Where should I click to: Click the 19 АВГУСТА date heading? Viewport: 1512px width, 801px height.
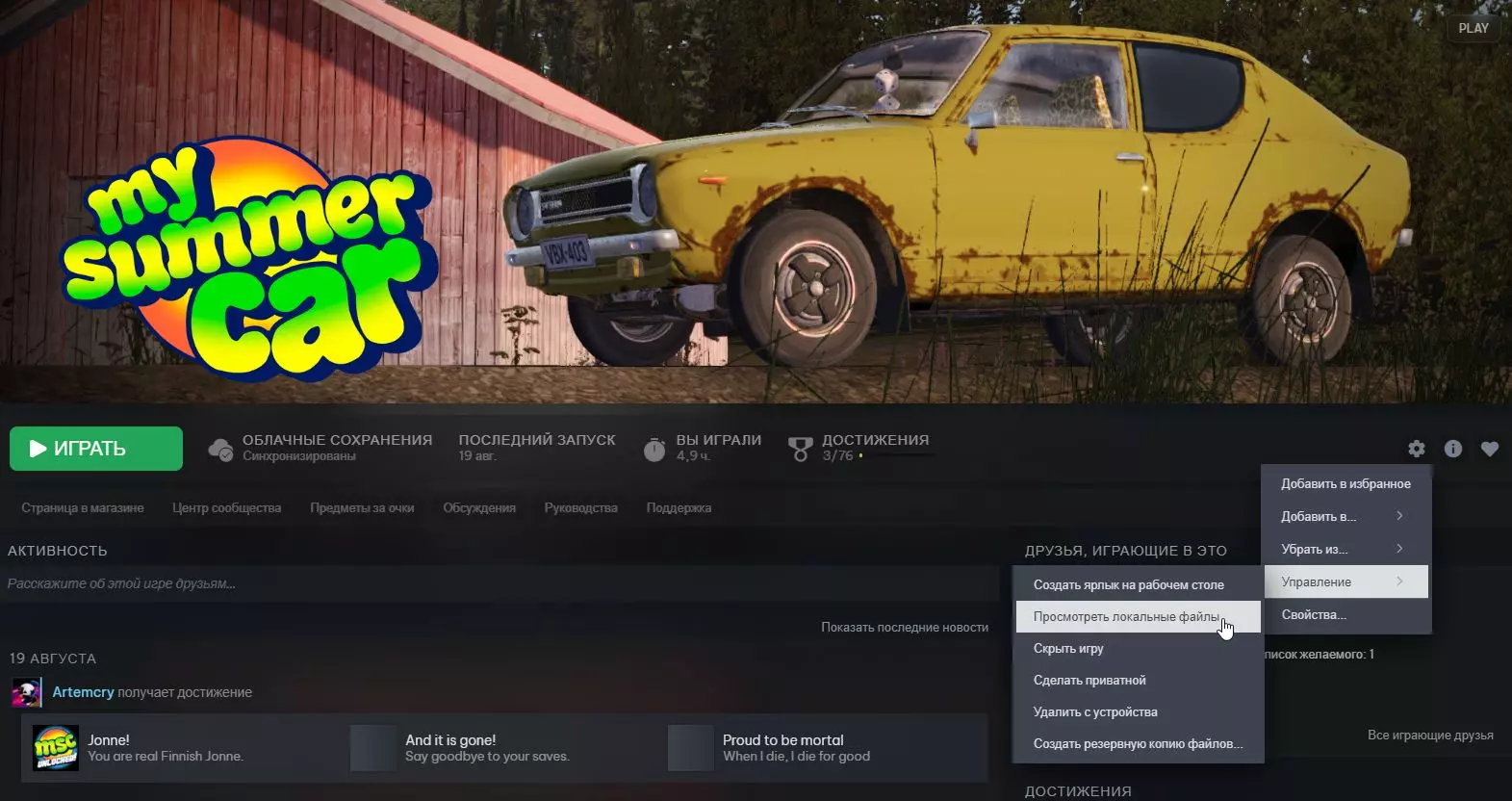53,659
